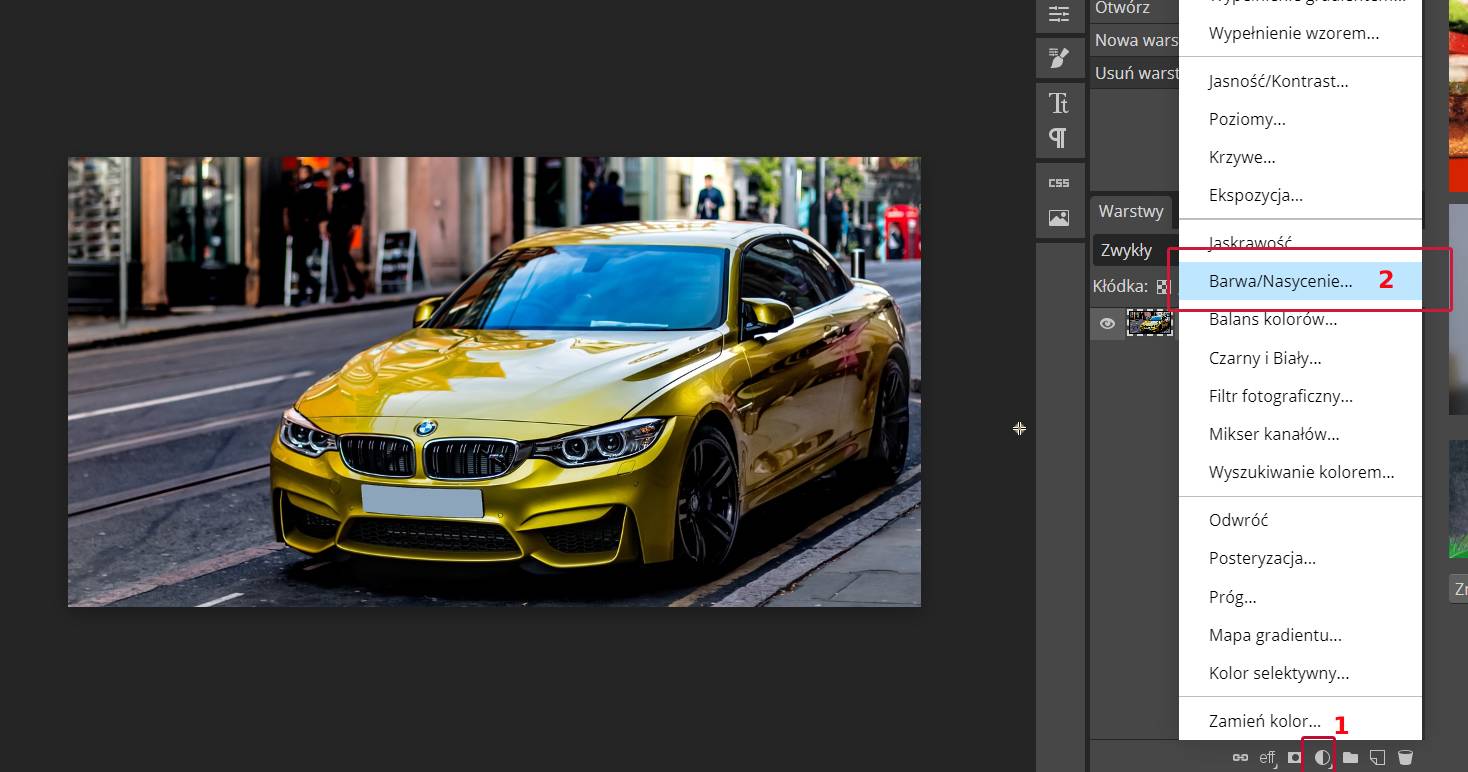Select the Usuń warstwę history entry
This screenshot has width=1468, height=772.
pos(1134,73)
